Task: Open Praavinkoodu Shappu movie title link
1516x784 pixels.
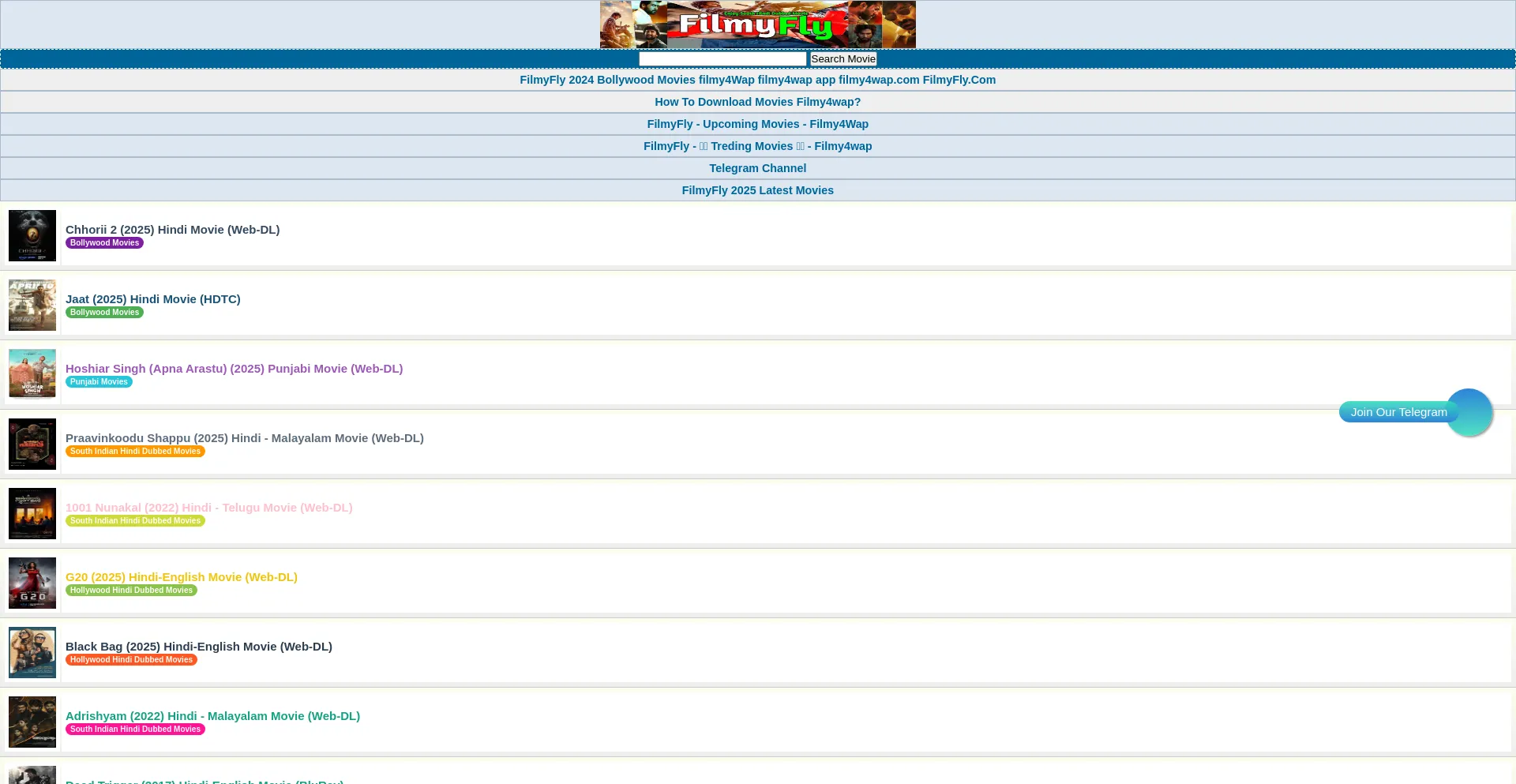Action: [244, 438]
